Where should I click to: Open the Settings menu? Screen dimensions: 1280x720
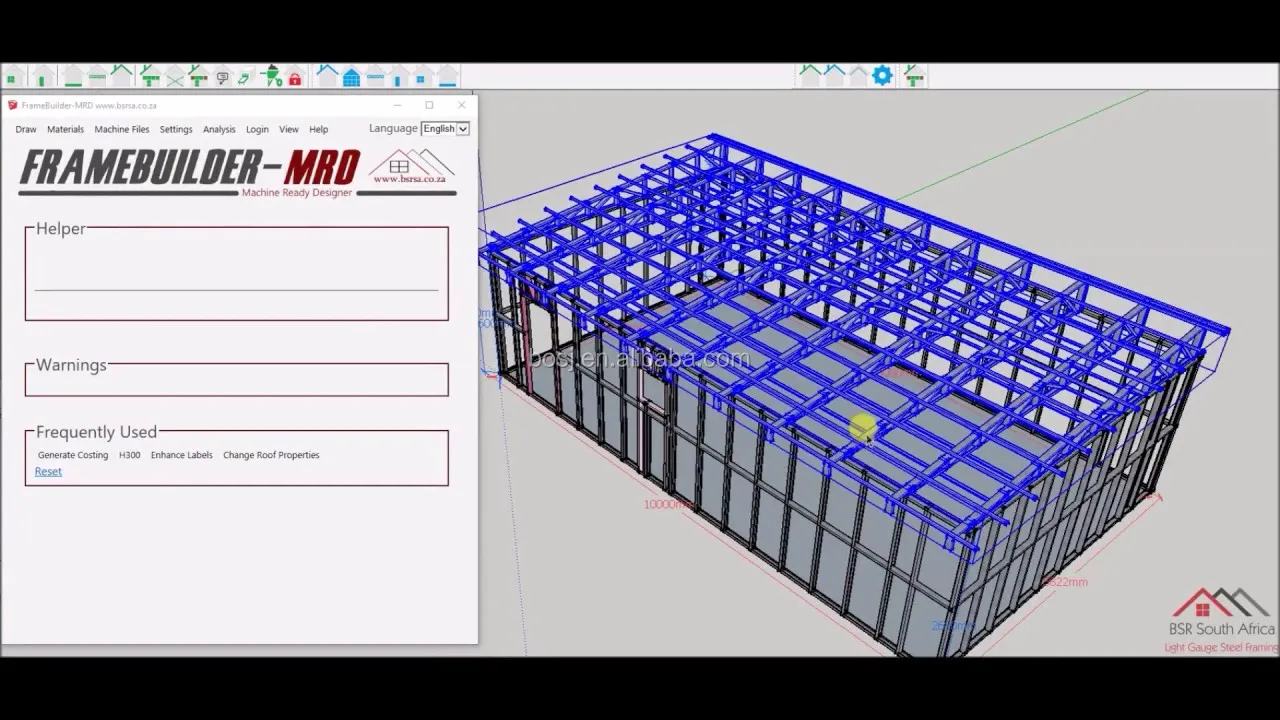click(x=176, y=129)
